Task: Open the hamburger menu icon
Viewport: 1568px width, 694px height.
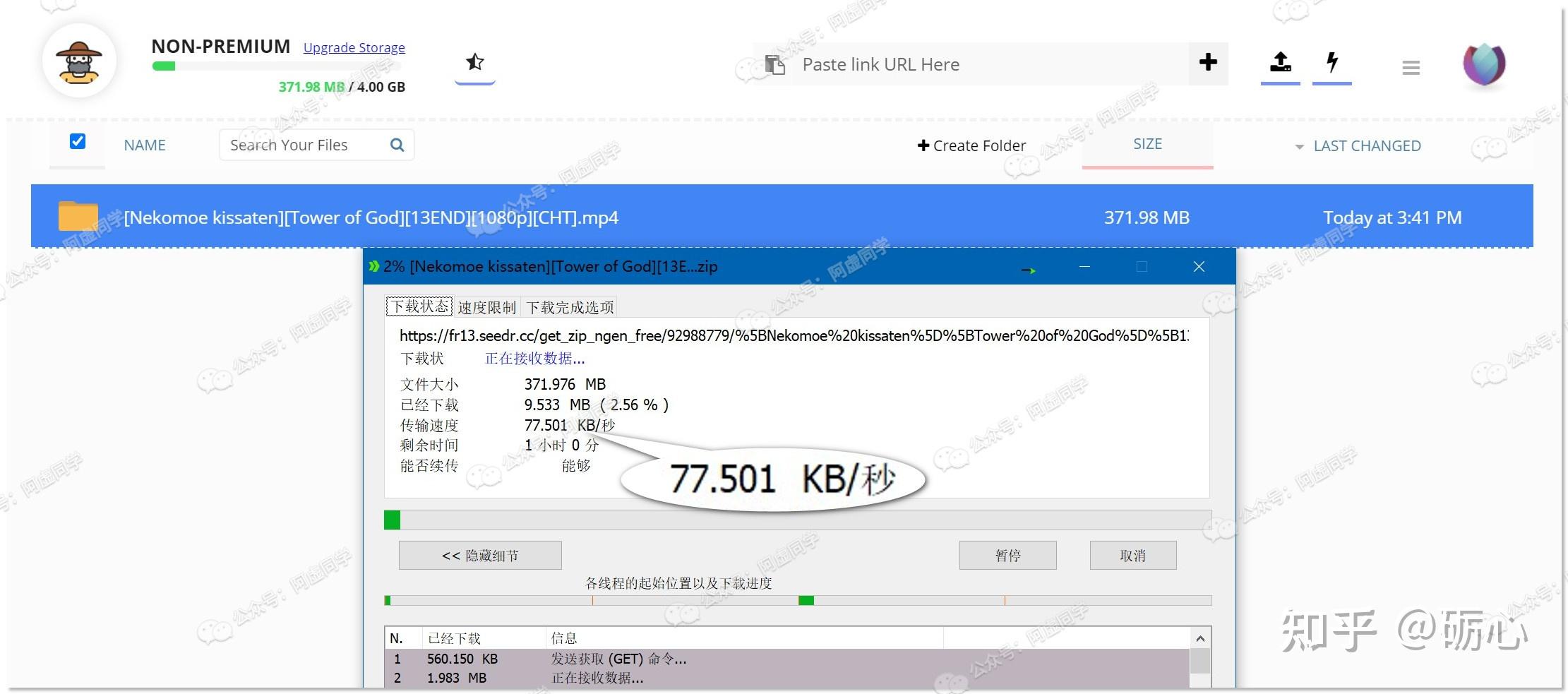Action: [x=1411, y=68]
